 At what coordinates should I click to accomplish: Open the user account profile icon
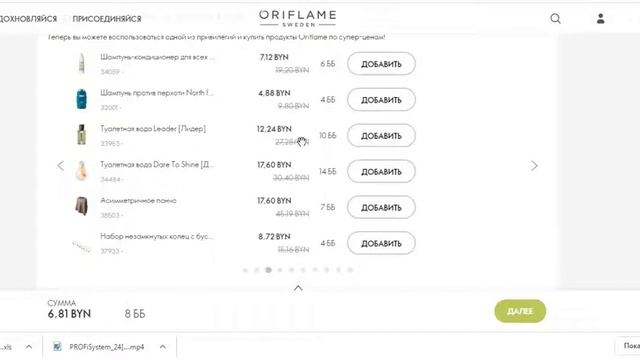(600, 18)
